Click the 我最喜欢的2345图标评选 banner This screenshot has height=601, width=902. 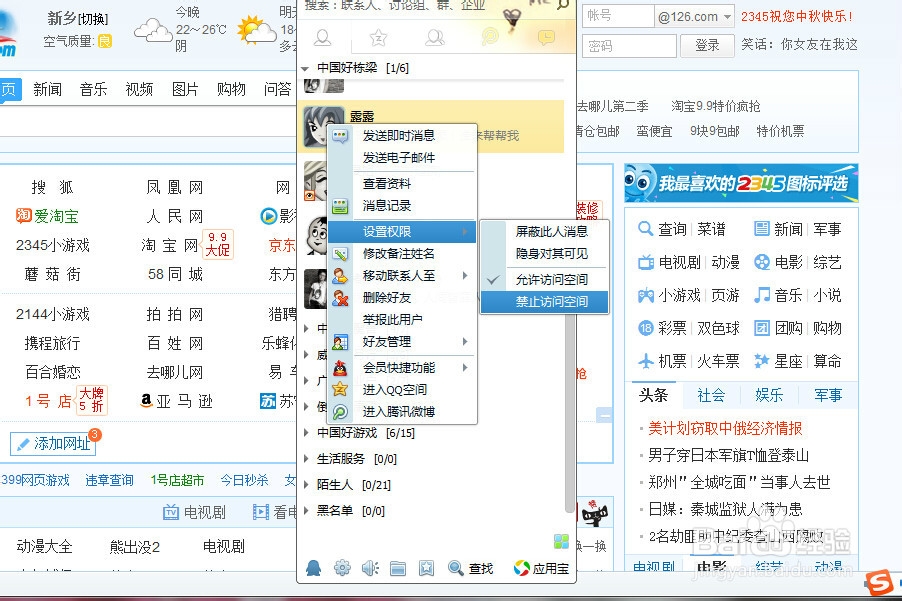click(741, 183)
